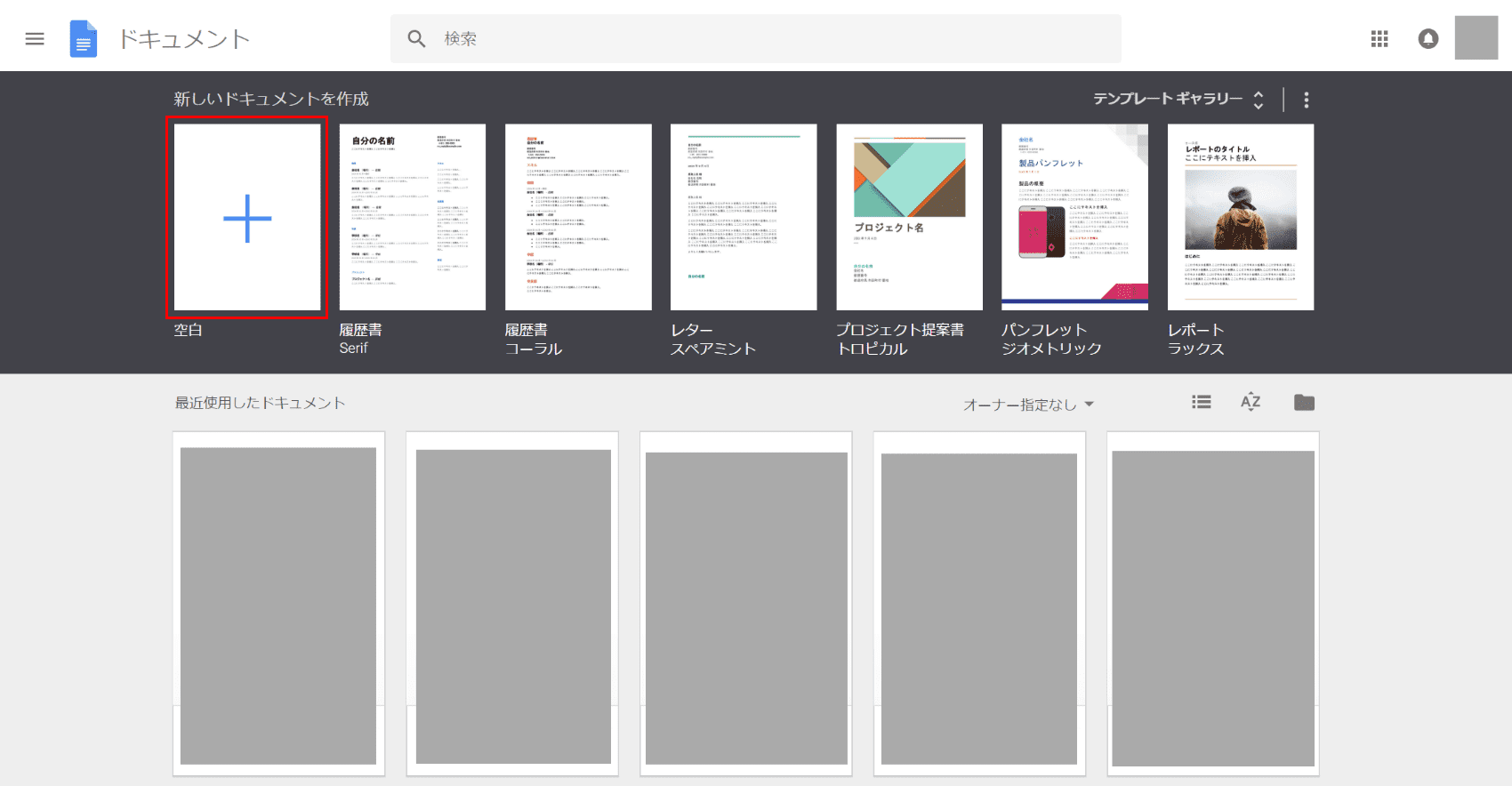Click the 新しいドキュメントを作成 heading
Screen dimensions: 1512x786
(271, 99)
